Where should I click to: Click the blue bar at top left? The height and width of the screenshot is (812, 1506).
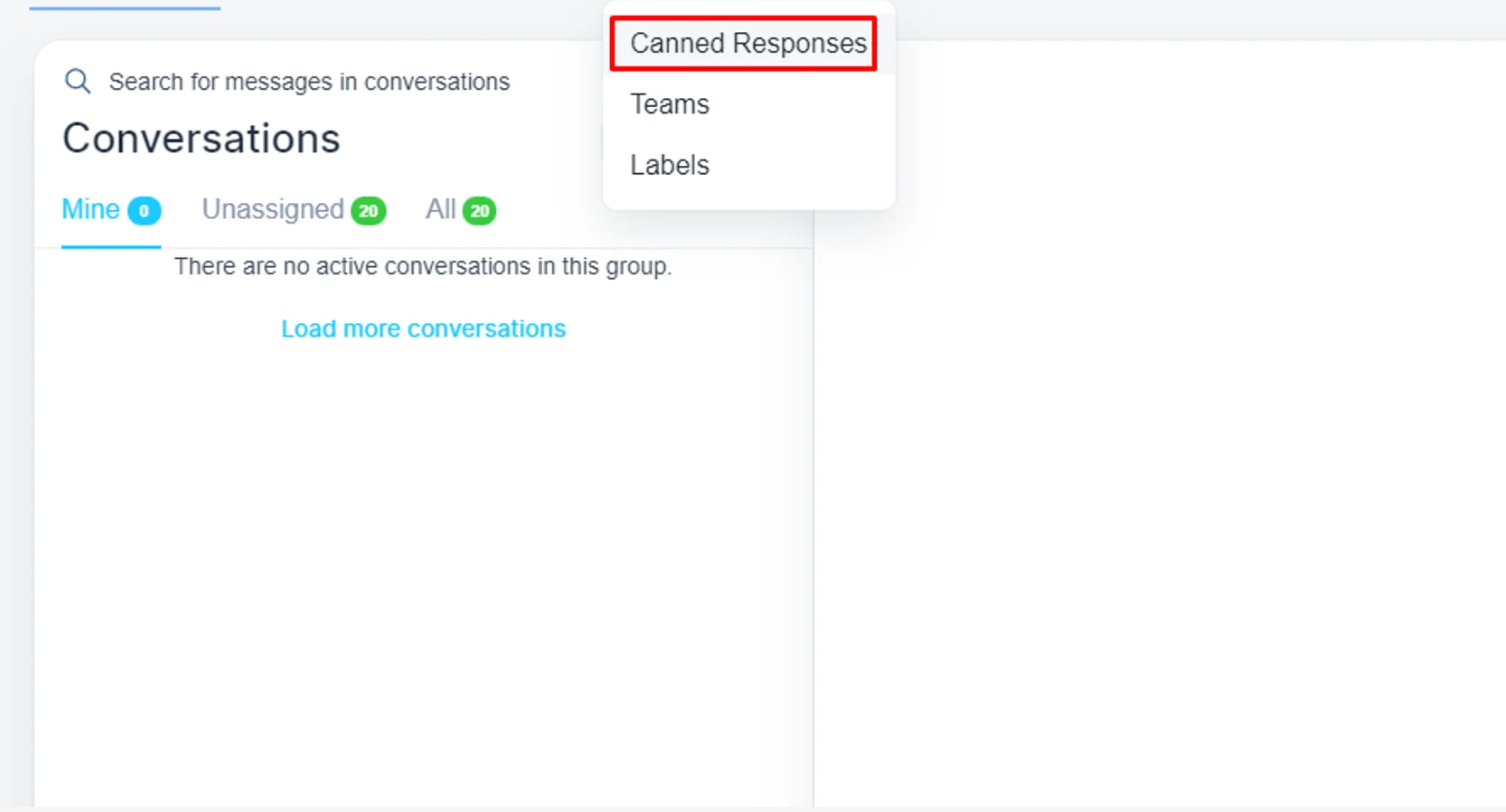point(125,8)
